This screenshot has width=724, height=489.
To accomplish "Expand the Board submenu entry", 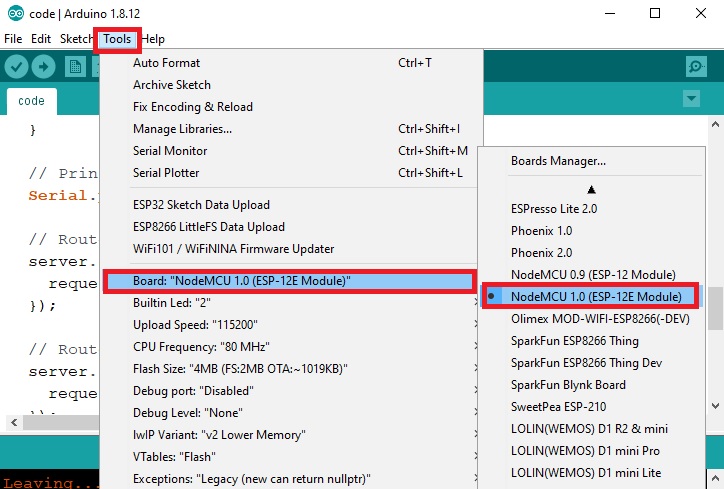I will (x=290, y=281).
